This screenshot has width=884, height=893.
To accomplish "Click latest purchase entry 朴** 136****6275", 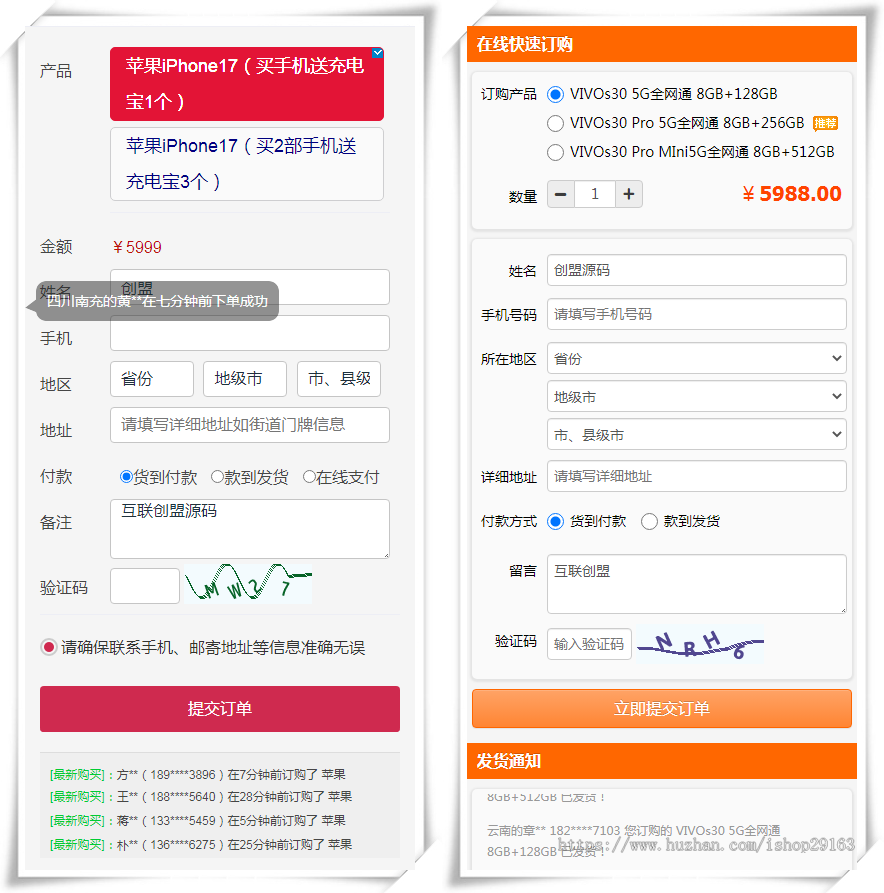I will point(201,845).
